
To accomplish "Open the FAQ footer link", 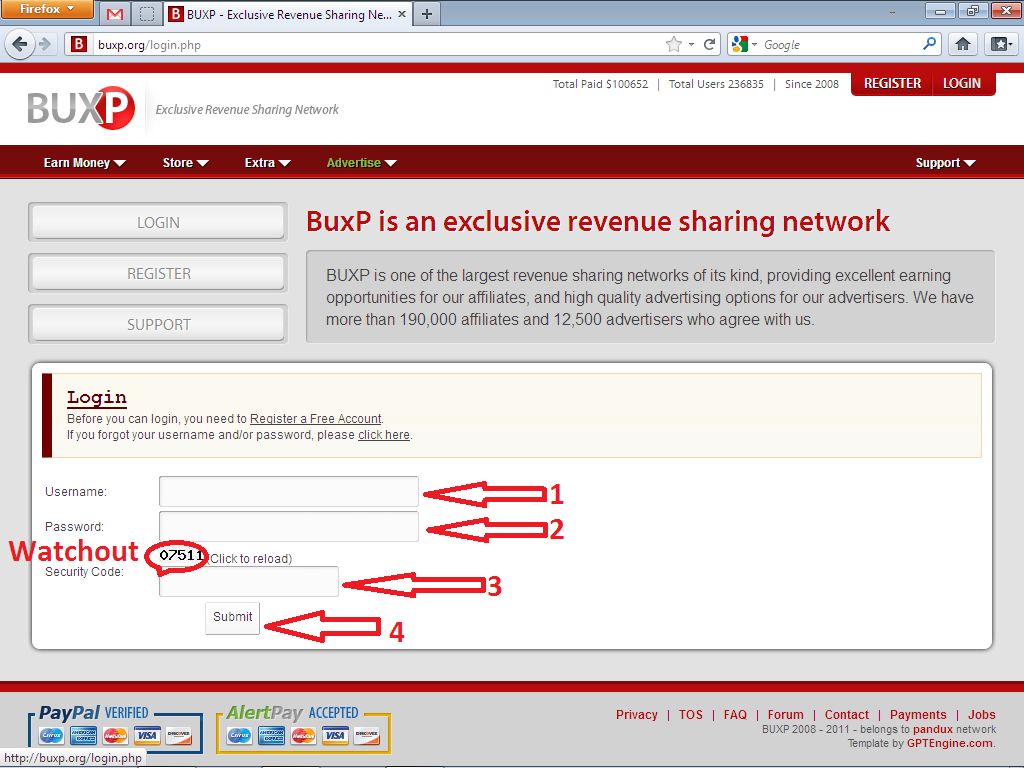I will (735, 714).
